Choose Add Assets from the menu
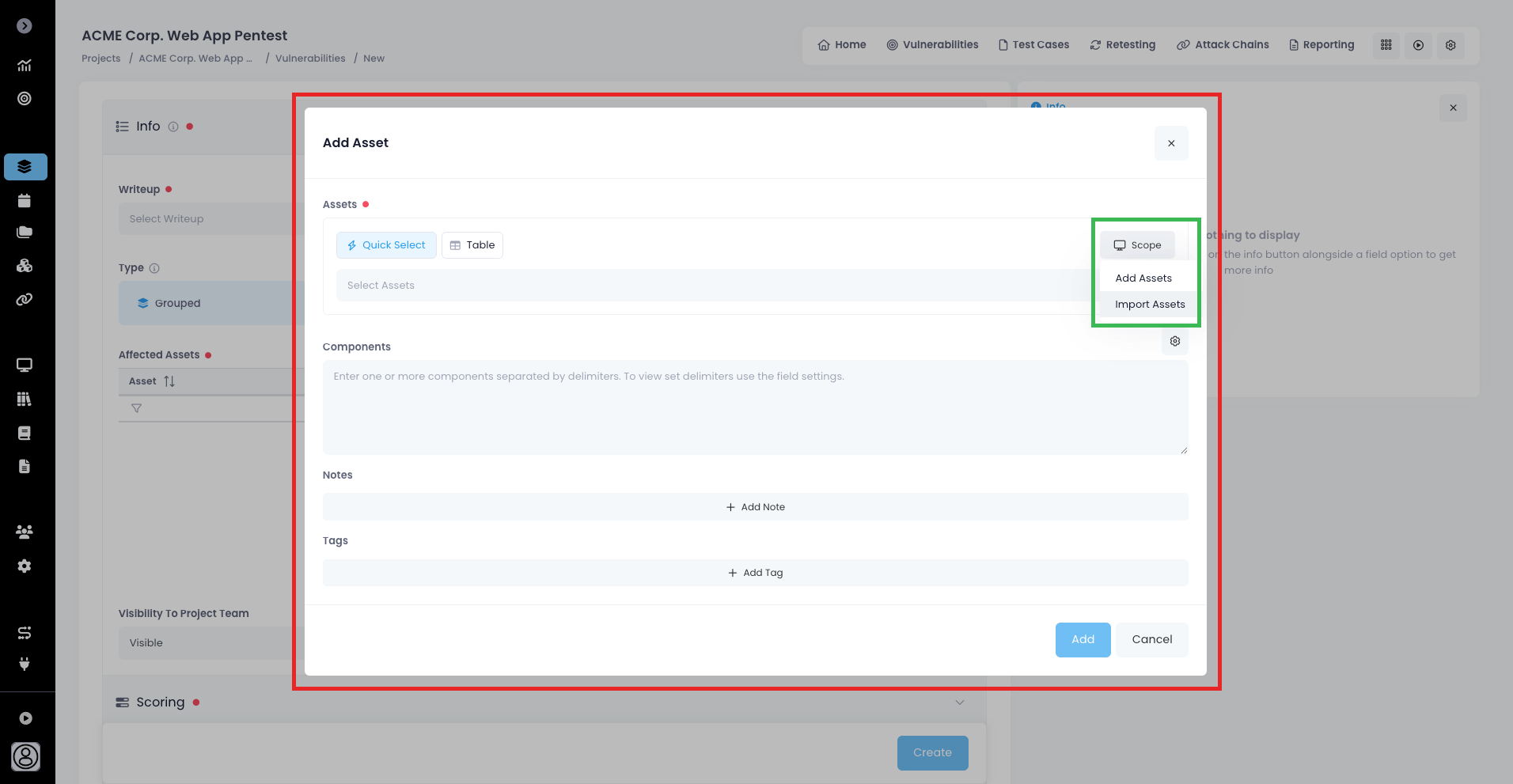 coord(1143,278)
